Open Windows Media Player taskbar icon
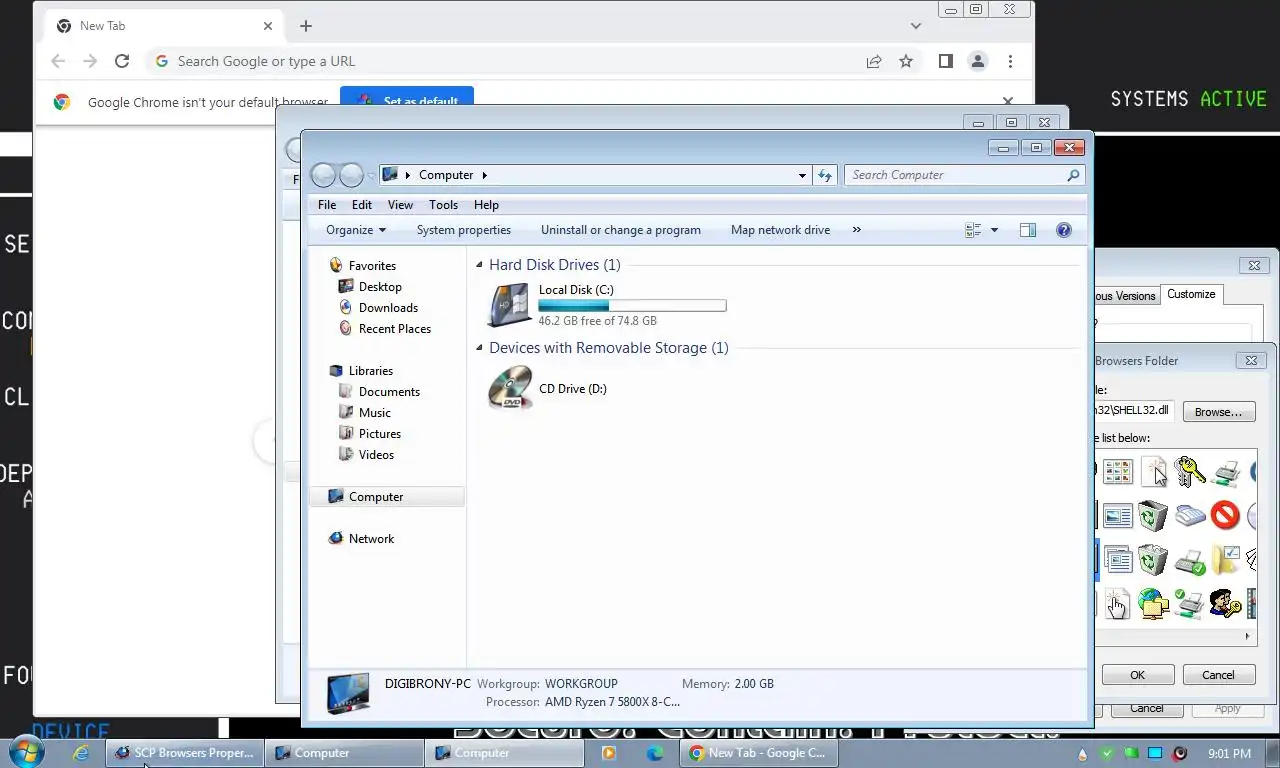 [608, 753]
